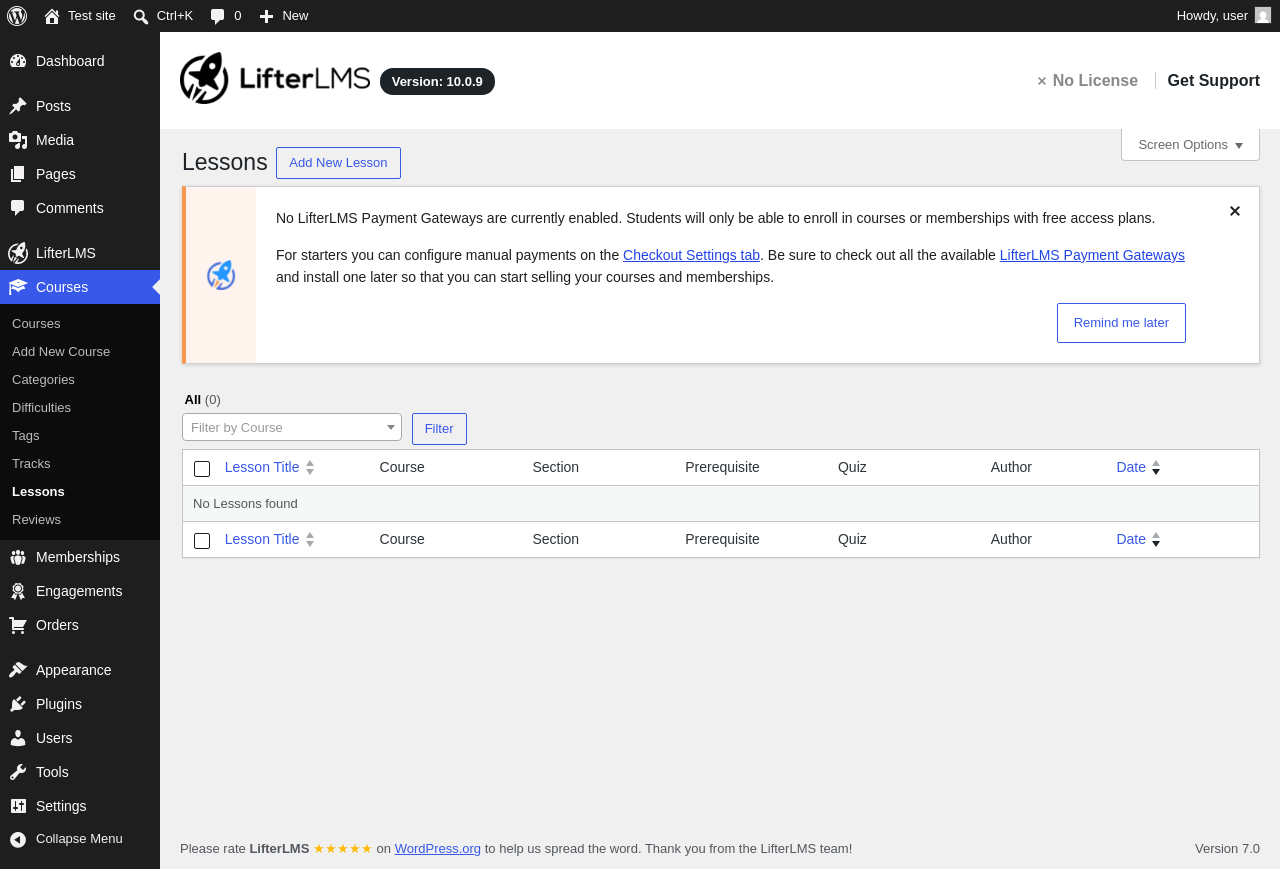Click the Media icon in sidebar

coord(18,140)
